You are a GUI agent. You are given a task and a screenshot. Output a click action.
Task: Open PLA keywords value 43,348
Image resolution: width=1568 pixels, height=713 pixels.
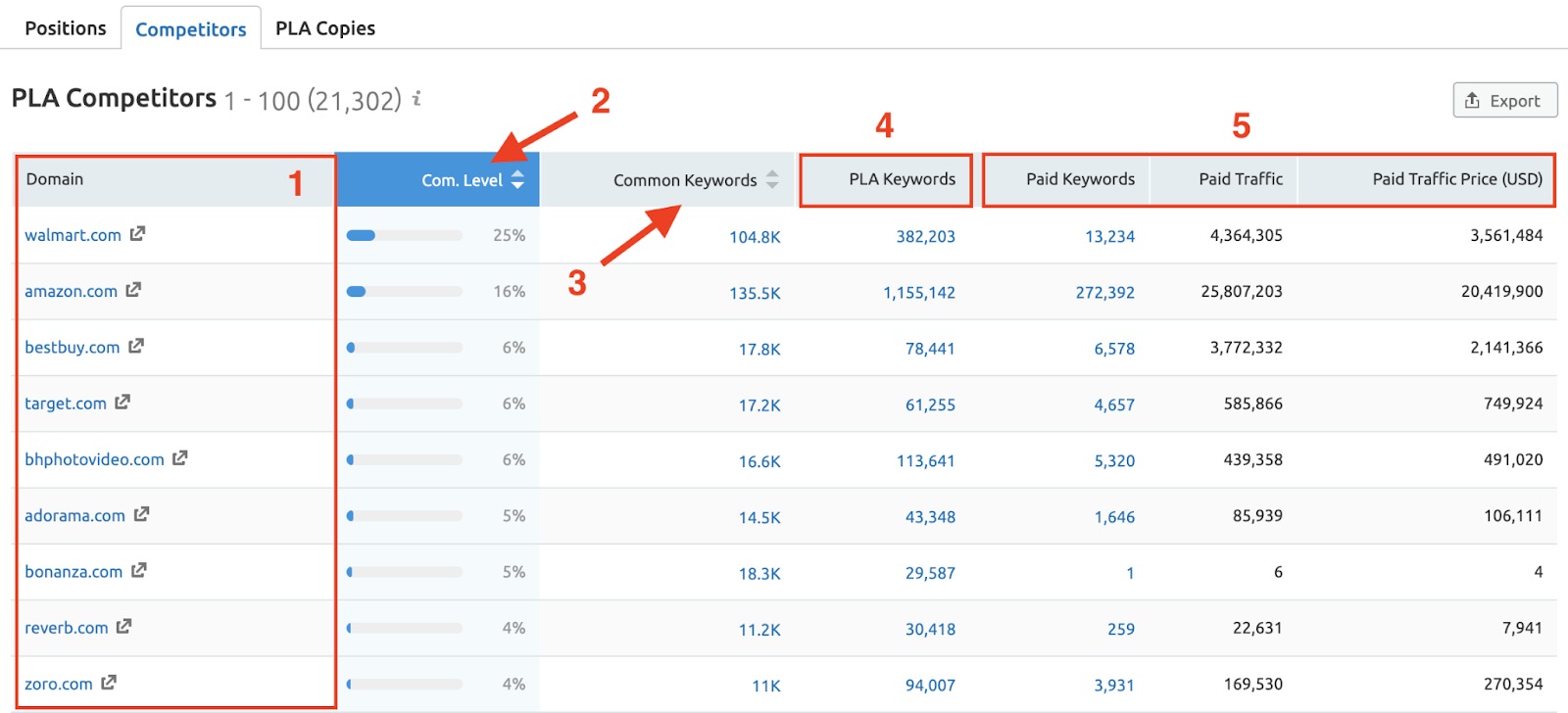[x=930, y=516]
